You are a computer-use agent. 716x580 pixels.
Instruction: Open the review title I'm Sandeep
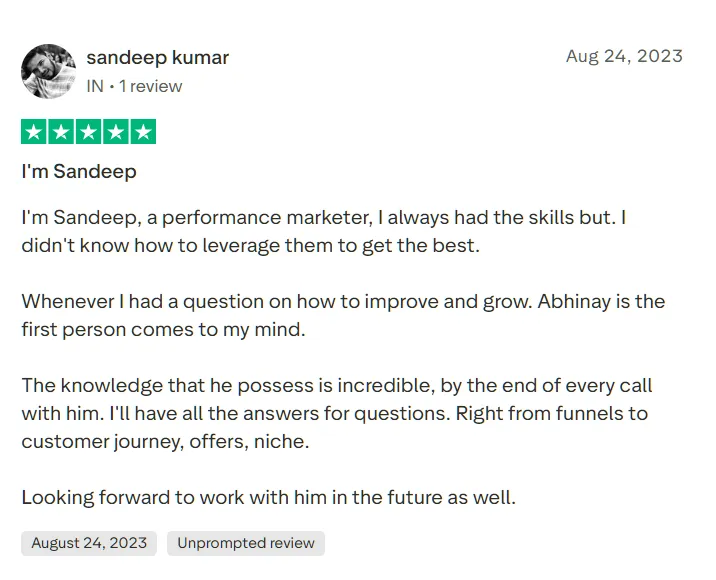pos(79,171)
